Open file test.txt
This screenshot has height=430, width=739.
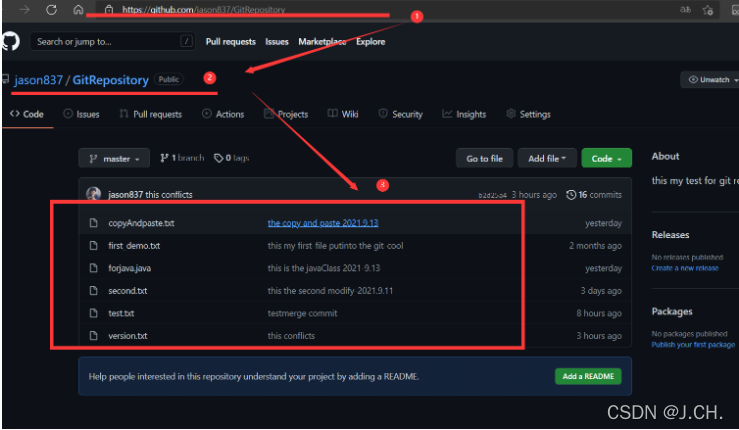tap(121, 314)
